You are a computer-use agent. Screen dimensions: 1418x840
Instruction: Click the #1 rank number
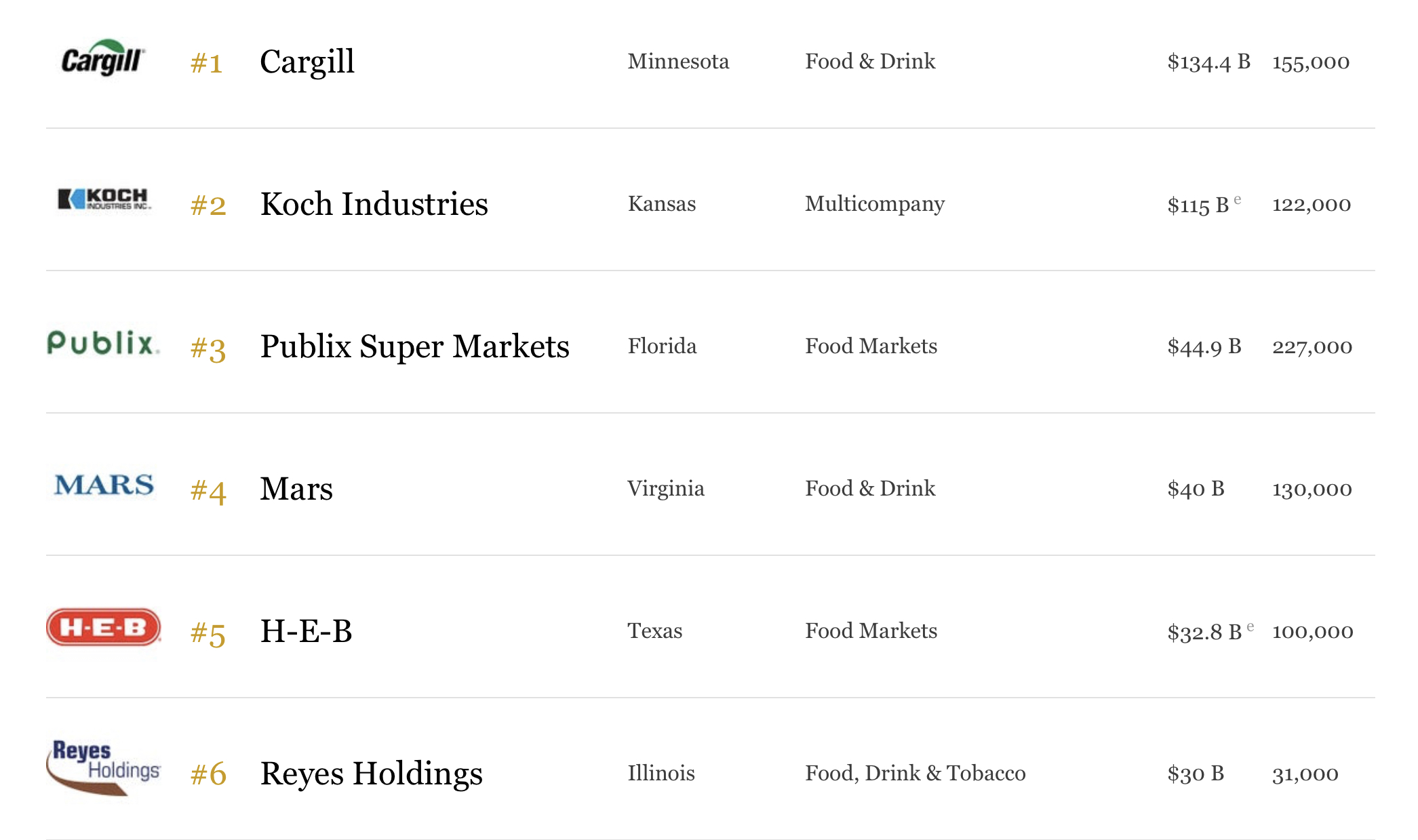pos(207,63)
